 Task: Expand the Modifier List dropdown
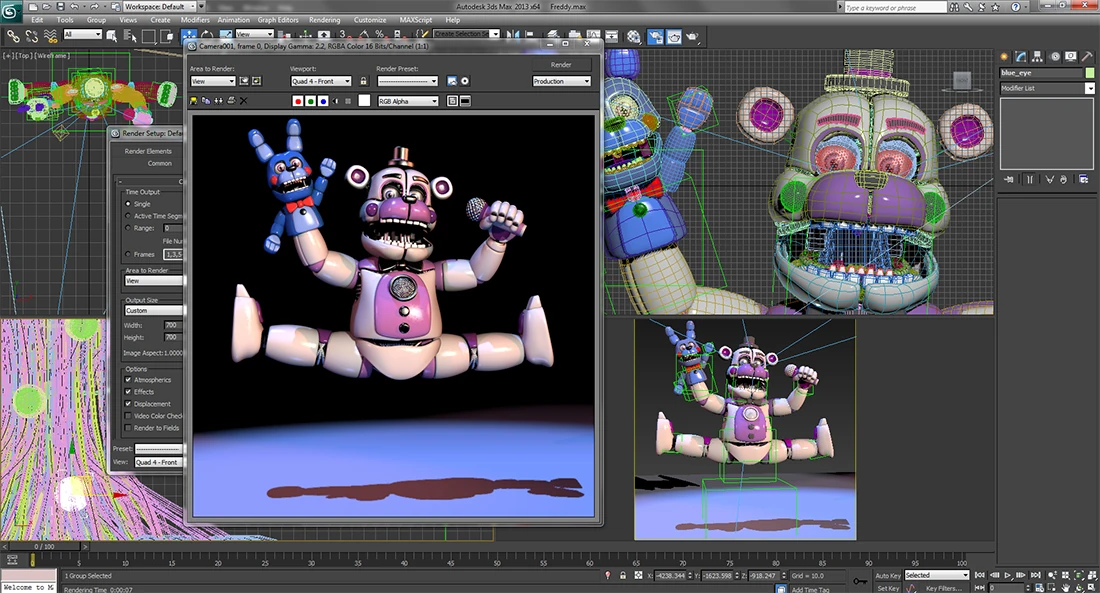[1090, 89]
